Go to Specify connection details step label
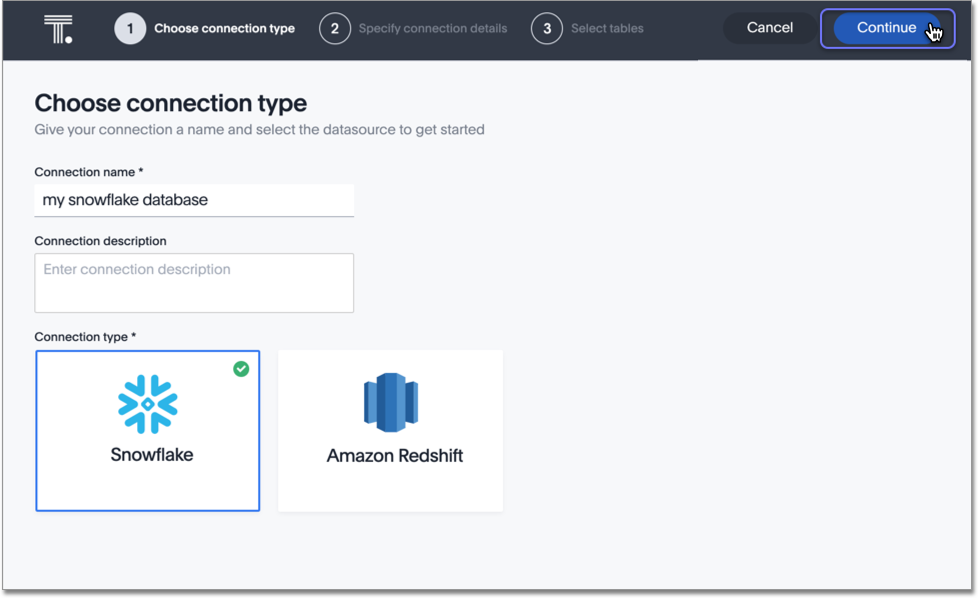Screen dimensions: 978x598 (x=432, y=29)
